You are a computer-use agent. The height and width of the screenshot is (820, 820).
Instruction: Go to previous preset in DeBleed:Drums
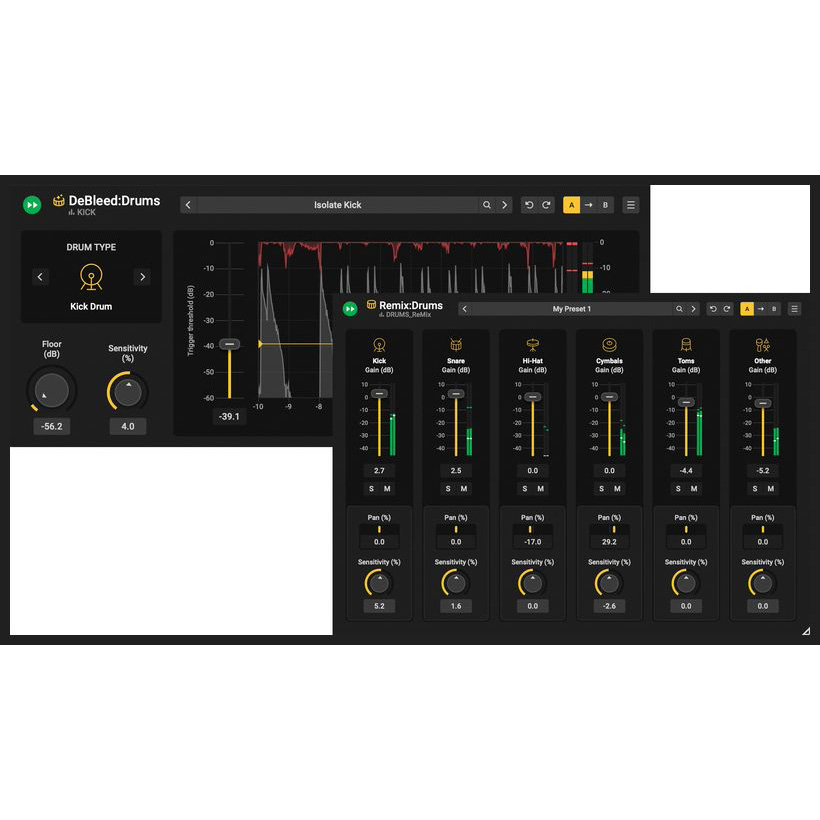tap(188, 205)
